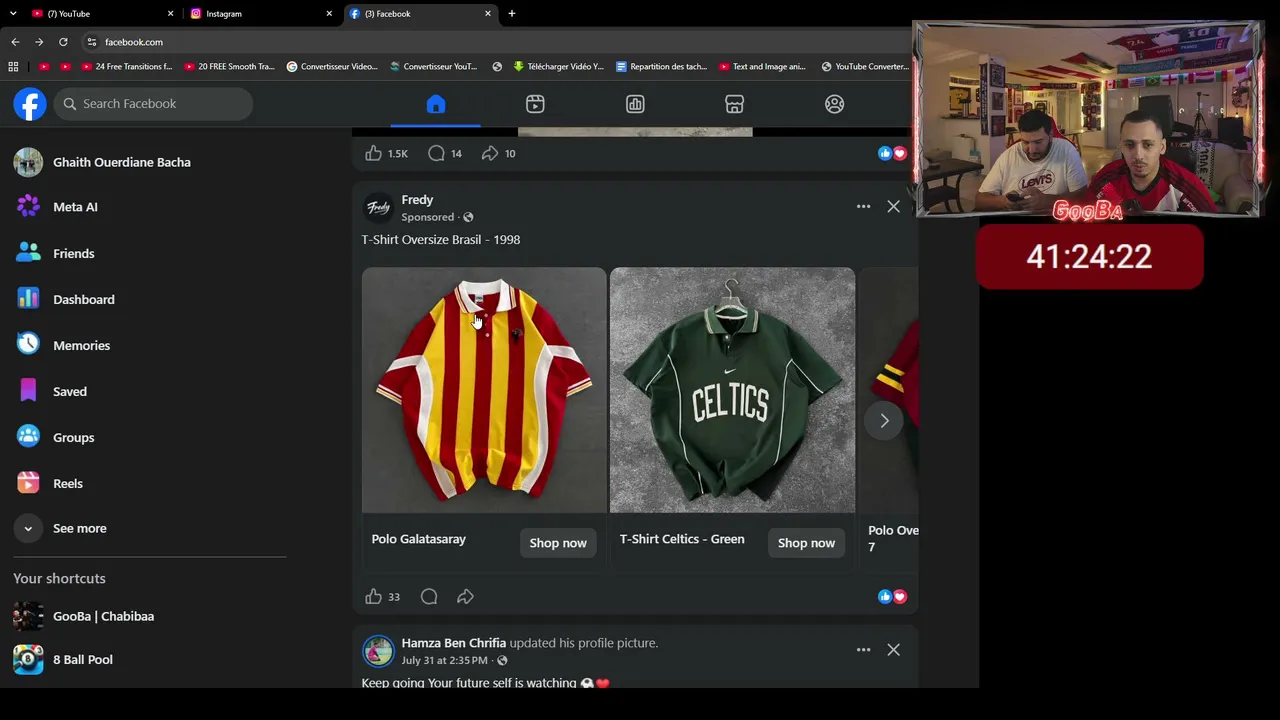
Task: Switch to the Instagram browser tab
Action: point(258,14)
